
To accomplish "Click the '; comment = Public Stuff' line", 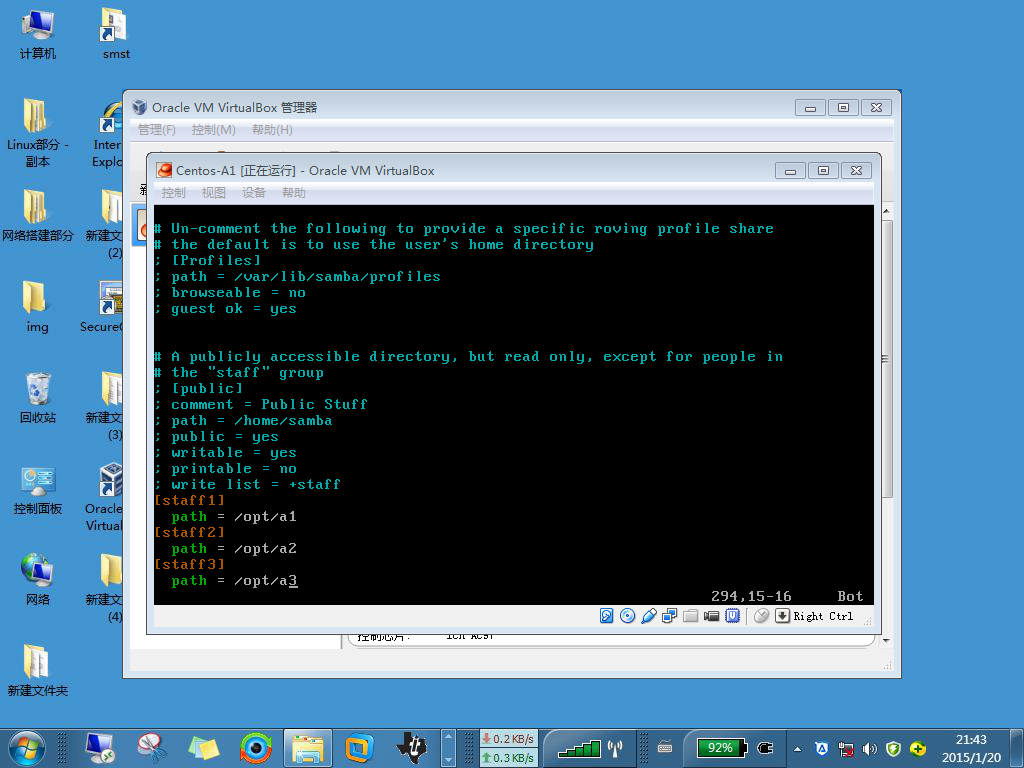I will (261, 404).
